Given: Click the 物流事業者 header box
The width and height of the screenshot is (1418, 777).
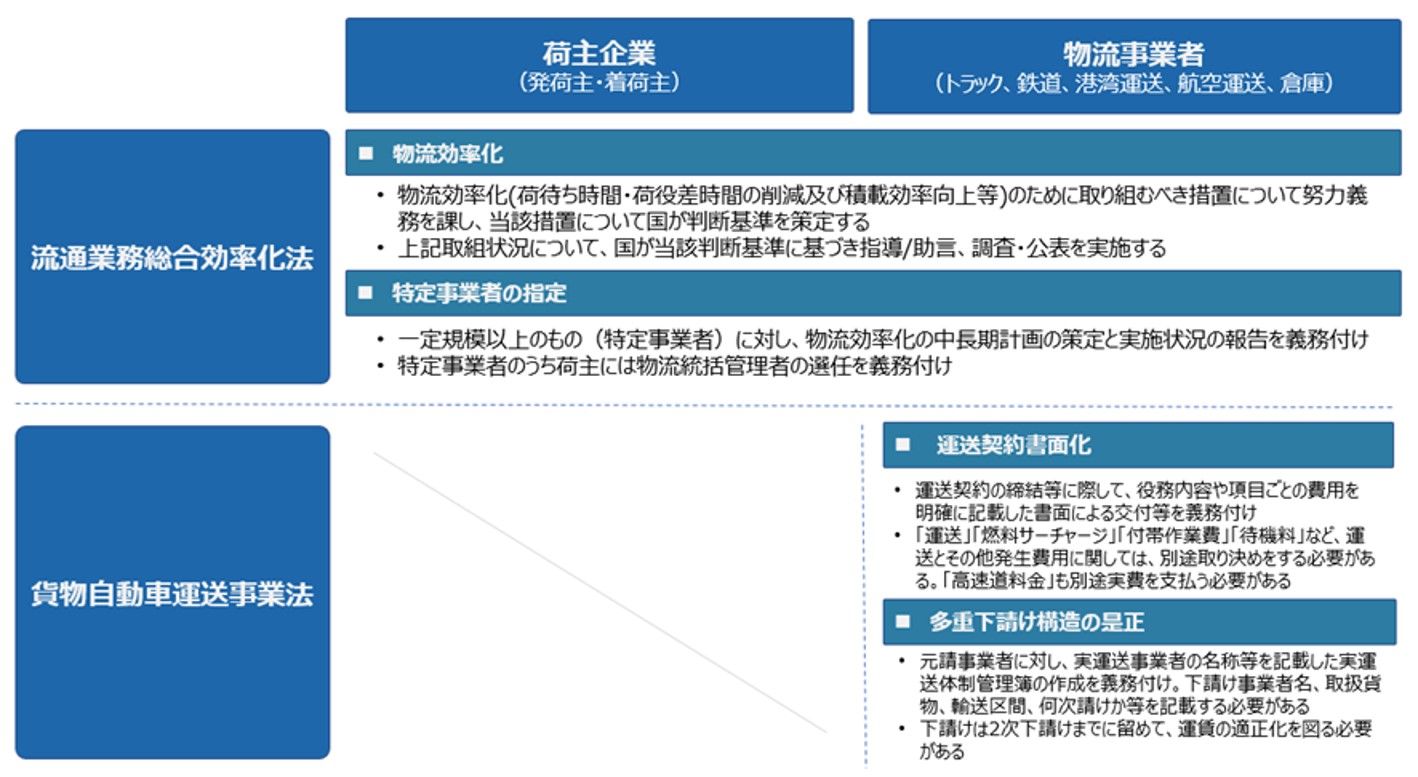Looking at the screenshot, I should pyautogui.click(x=1134, y=65).
